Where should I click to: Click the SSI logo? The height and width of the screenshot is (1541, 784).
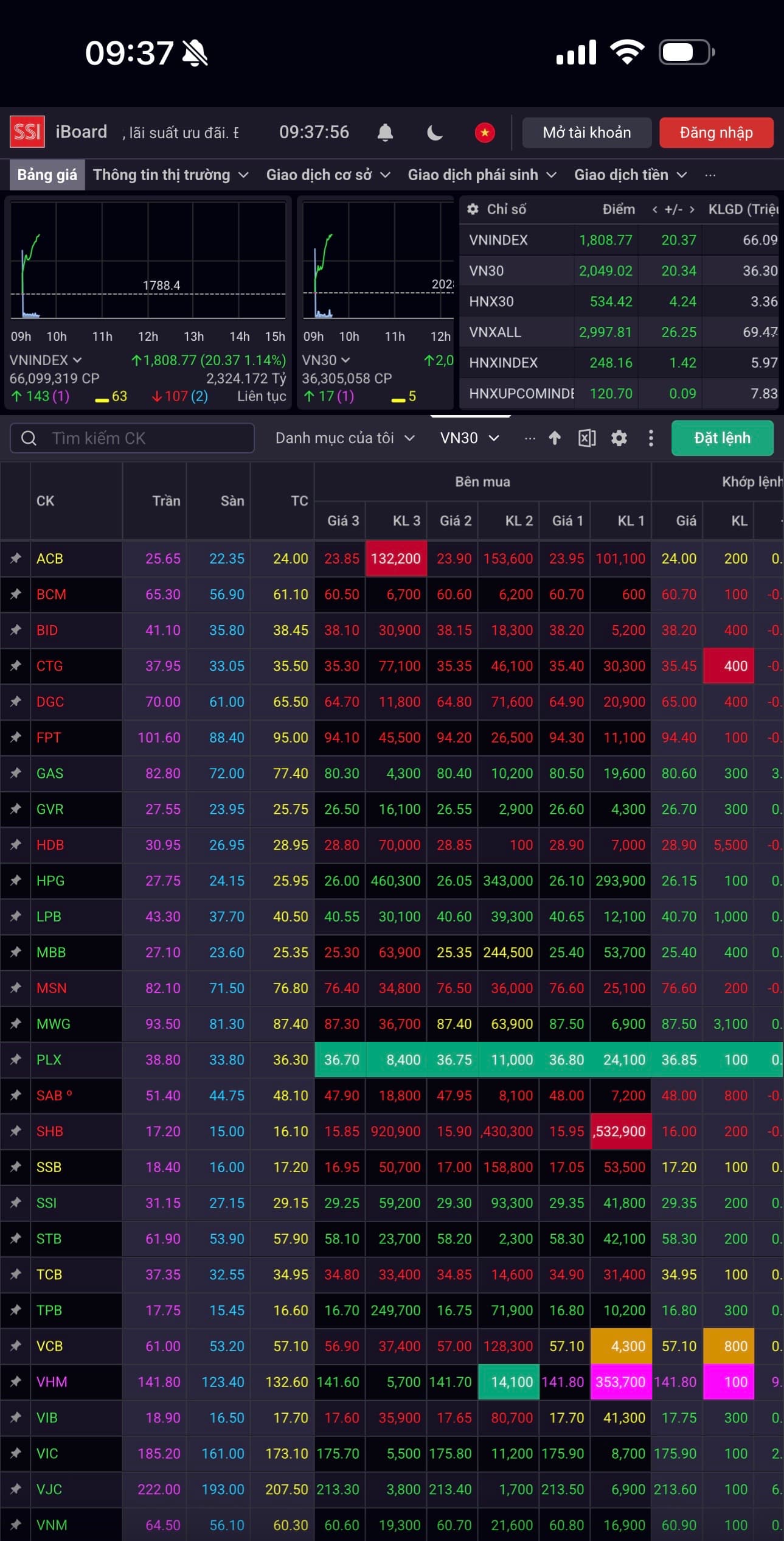pyautogui.click(x=27, y=132)
